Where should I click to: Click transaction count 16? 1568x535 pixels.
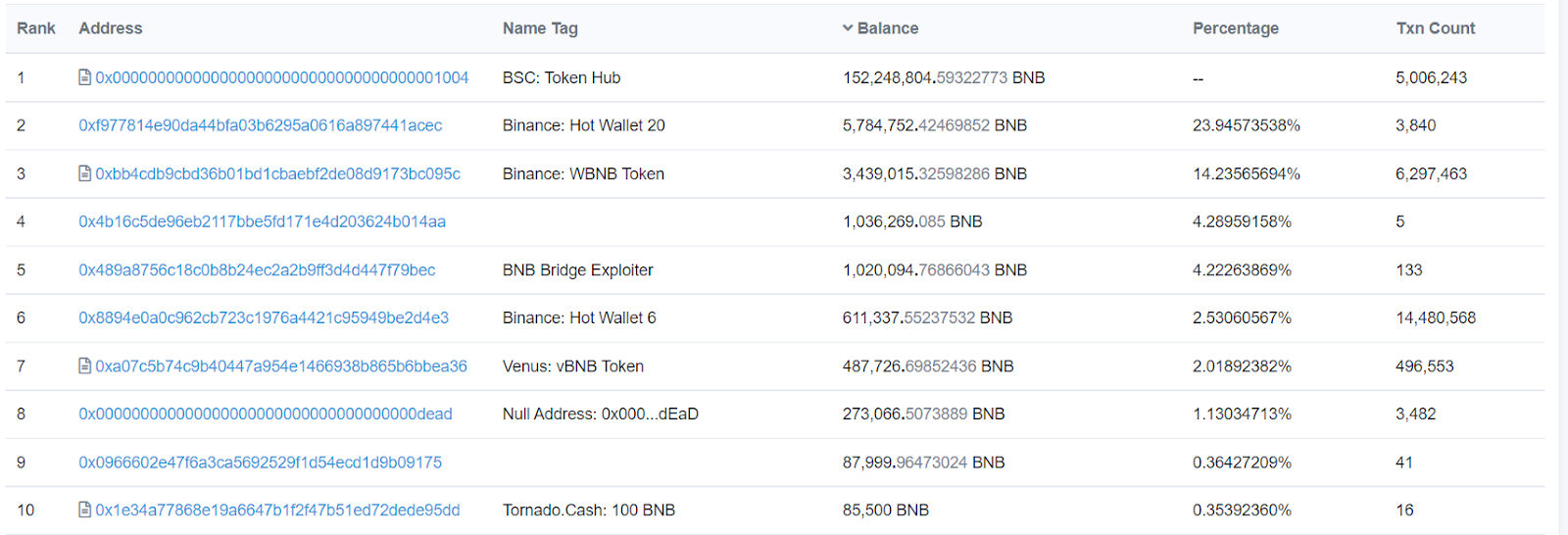pos(1404,510)
